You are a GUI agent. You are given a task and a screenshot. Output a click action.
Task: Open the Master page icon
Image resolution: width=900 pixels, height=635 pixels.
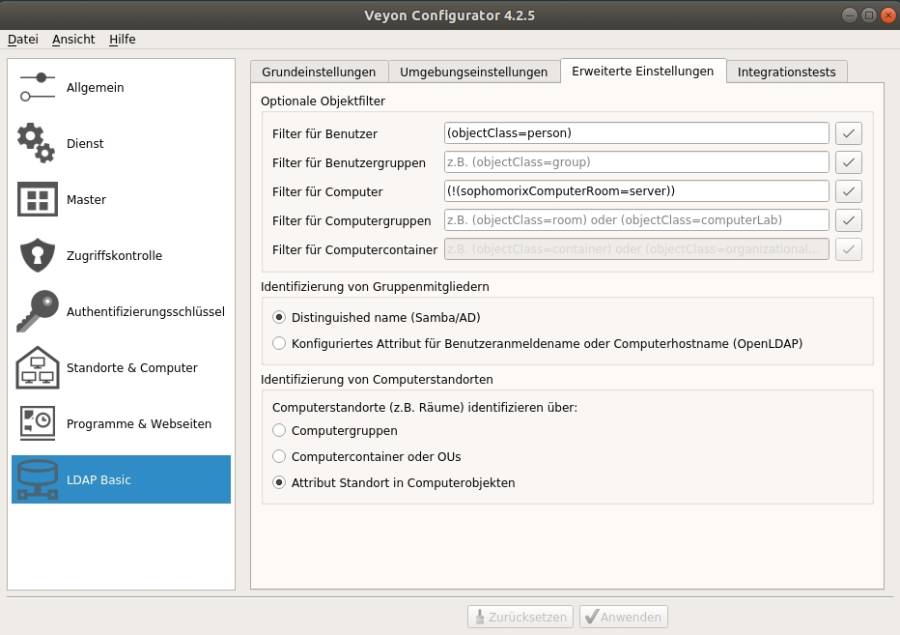tap(37, 199)
